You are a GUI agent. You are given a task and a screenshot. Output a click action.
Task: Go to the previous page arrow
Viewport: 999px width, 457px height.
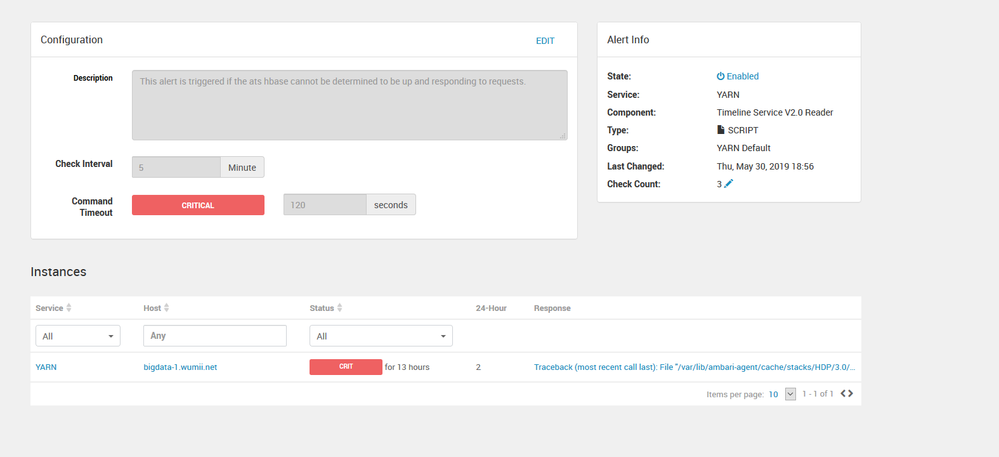[843, 394]
